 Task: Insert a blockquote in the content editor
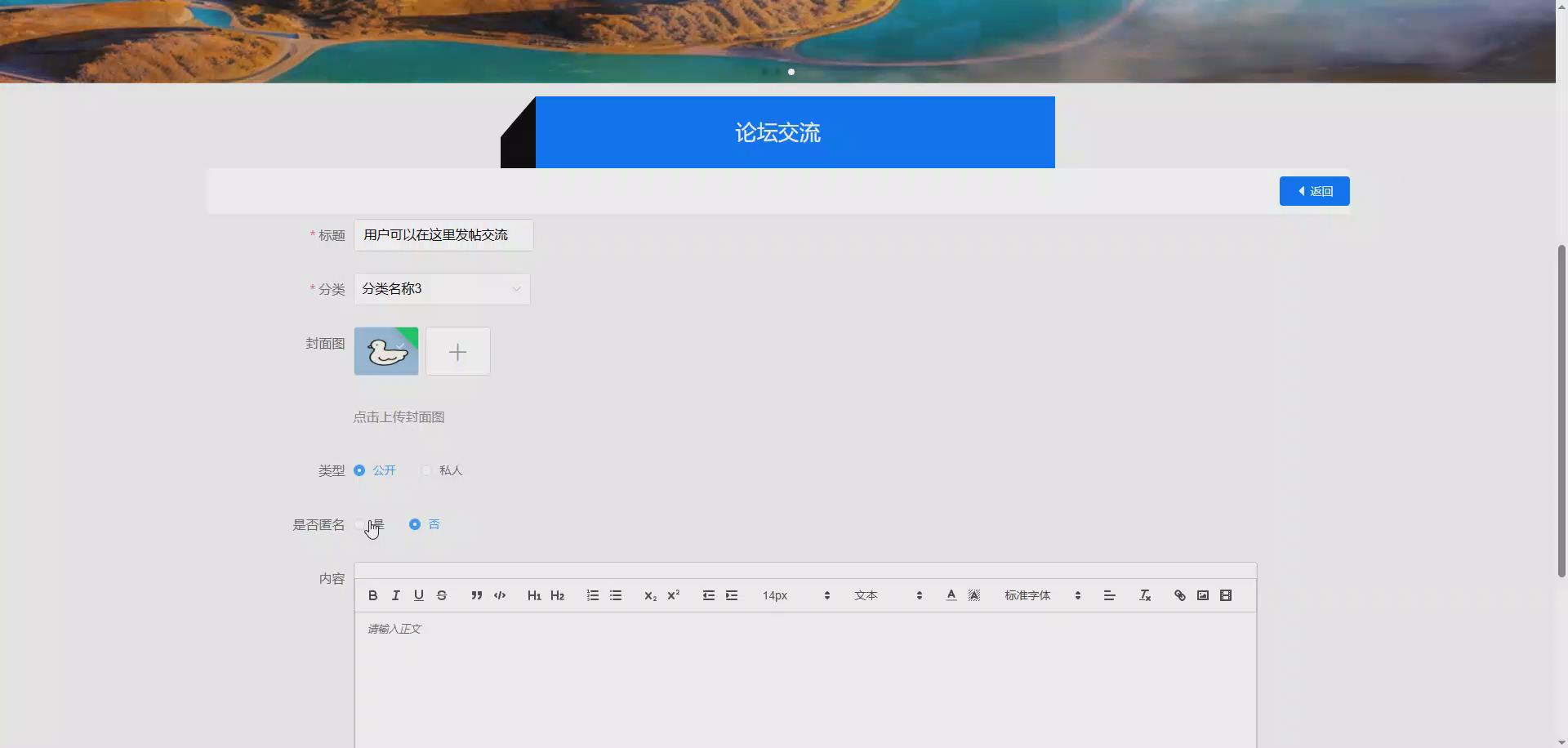(476, 595)
